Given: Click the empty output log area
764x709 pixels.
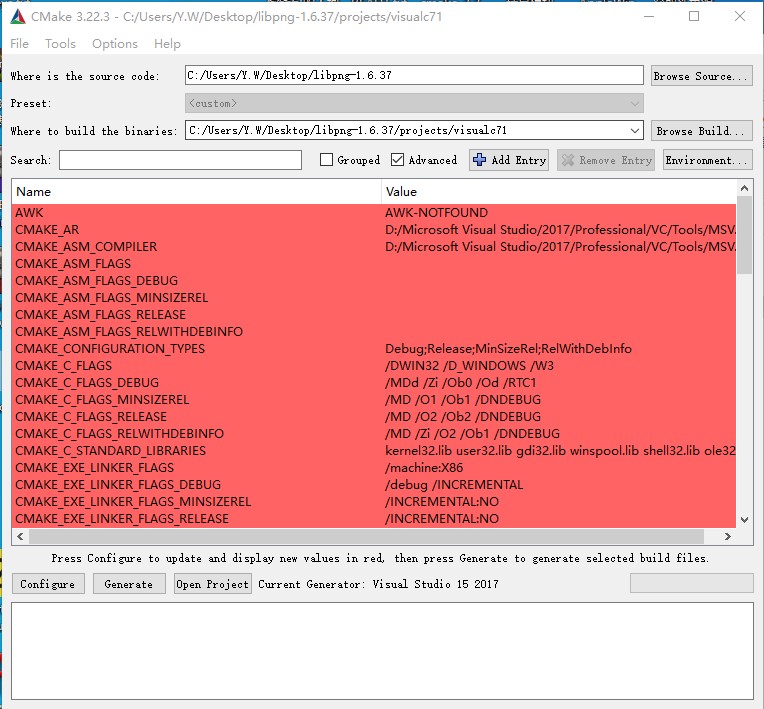Looking at the screenshot, I should point(382,651).
